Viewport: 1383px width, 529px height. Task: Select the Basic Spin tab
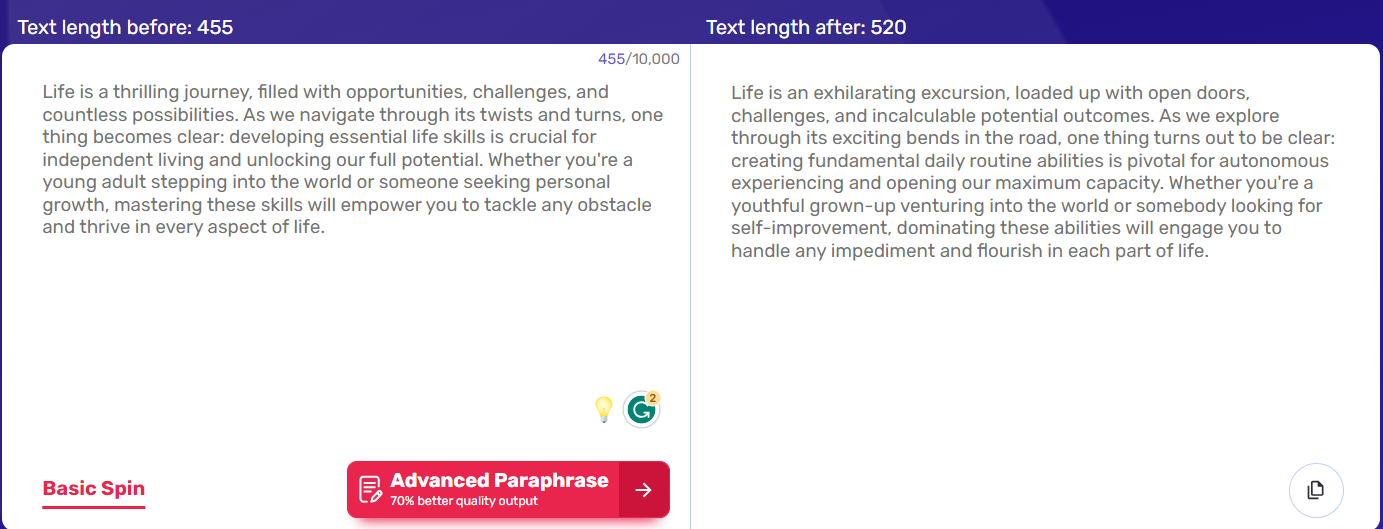(93, 489)
